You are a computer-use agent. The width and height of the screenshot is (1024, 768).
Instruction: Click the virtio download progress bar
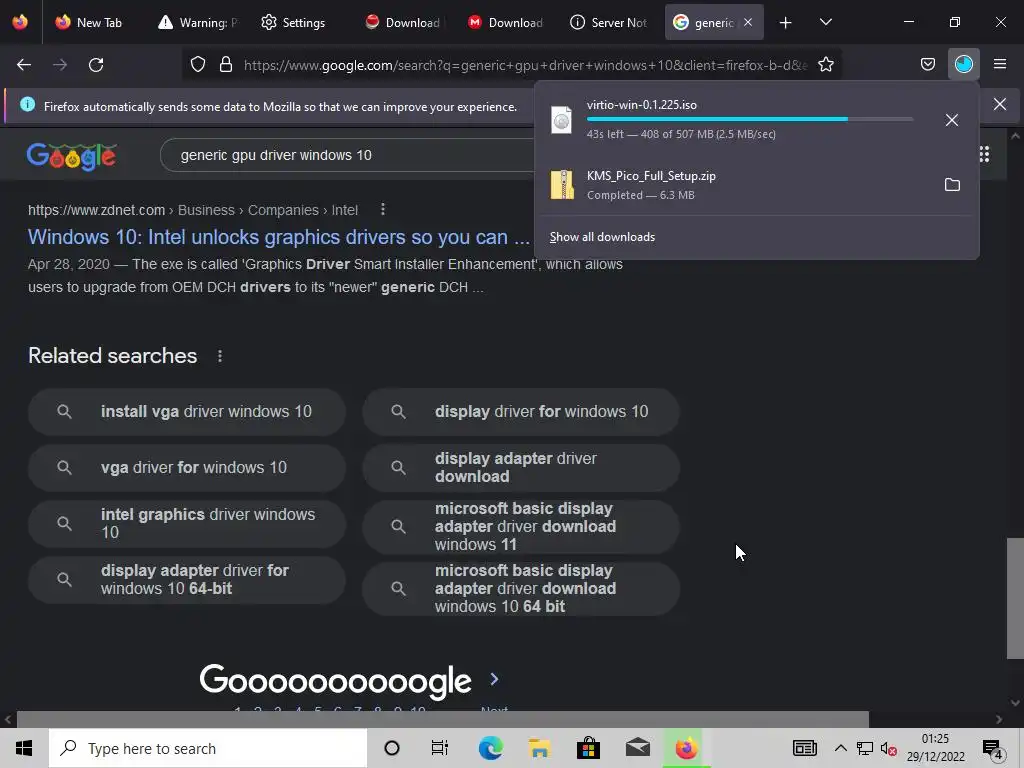click(750, 119)
